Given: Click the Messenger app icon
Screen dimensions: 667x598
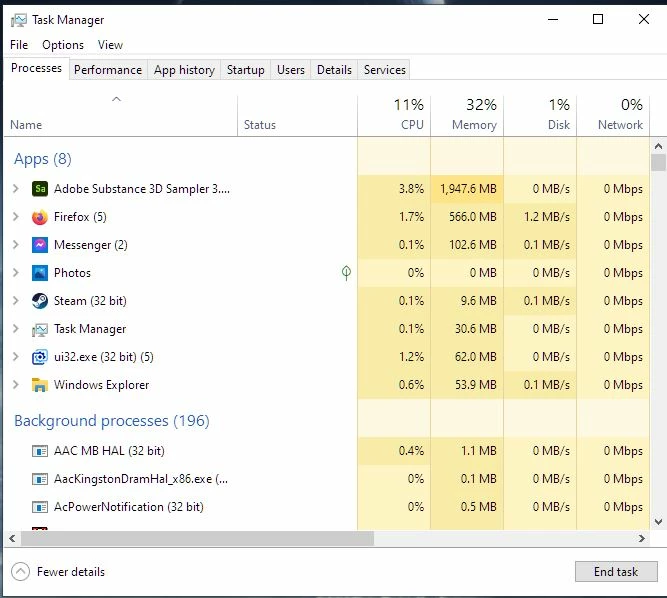Looking at the screenshot, I should [40, 245].
